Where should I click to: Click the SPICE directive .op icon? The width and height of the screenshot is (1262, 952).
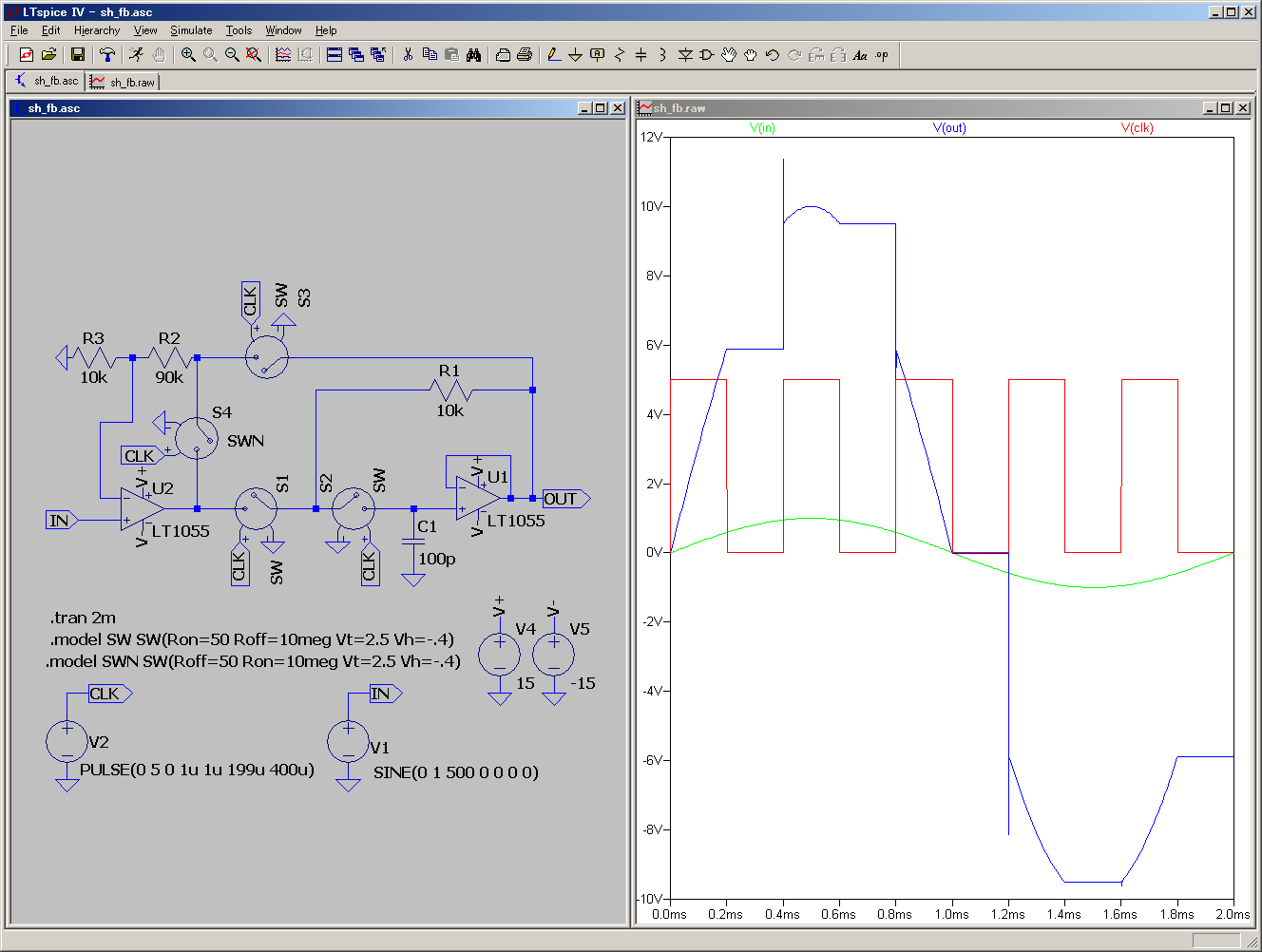click(882, 55)
